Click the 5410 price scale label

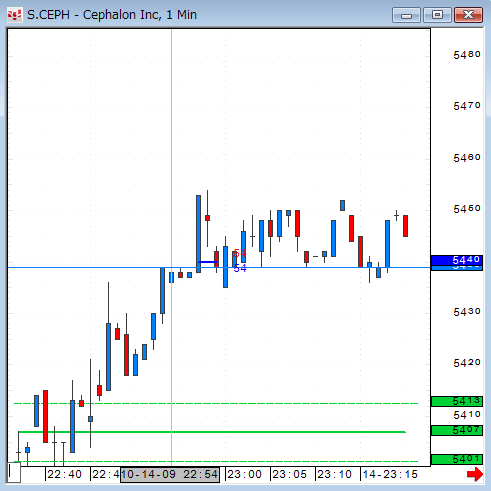[x=467, y=415]
